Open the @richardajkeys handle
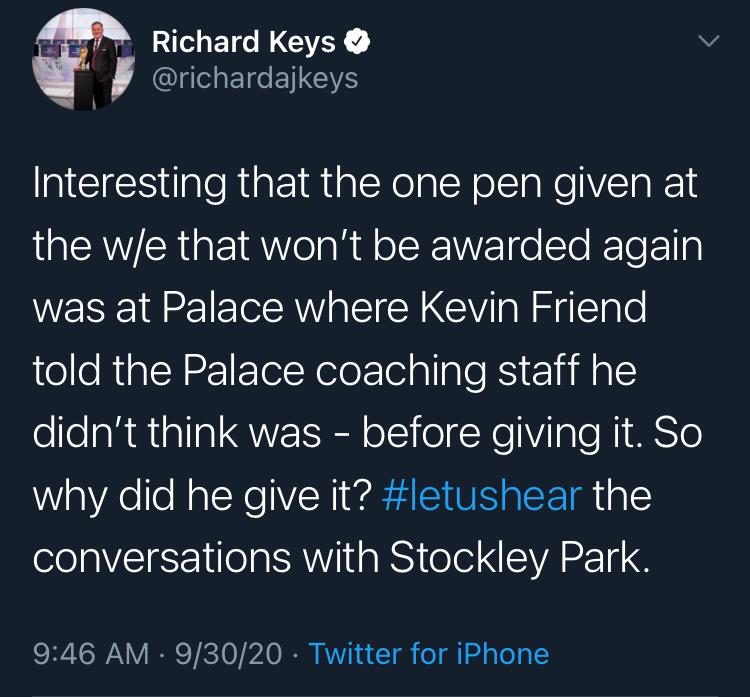750x697 pixels. click(x=254, y=78)
